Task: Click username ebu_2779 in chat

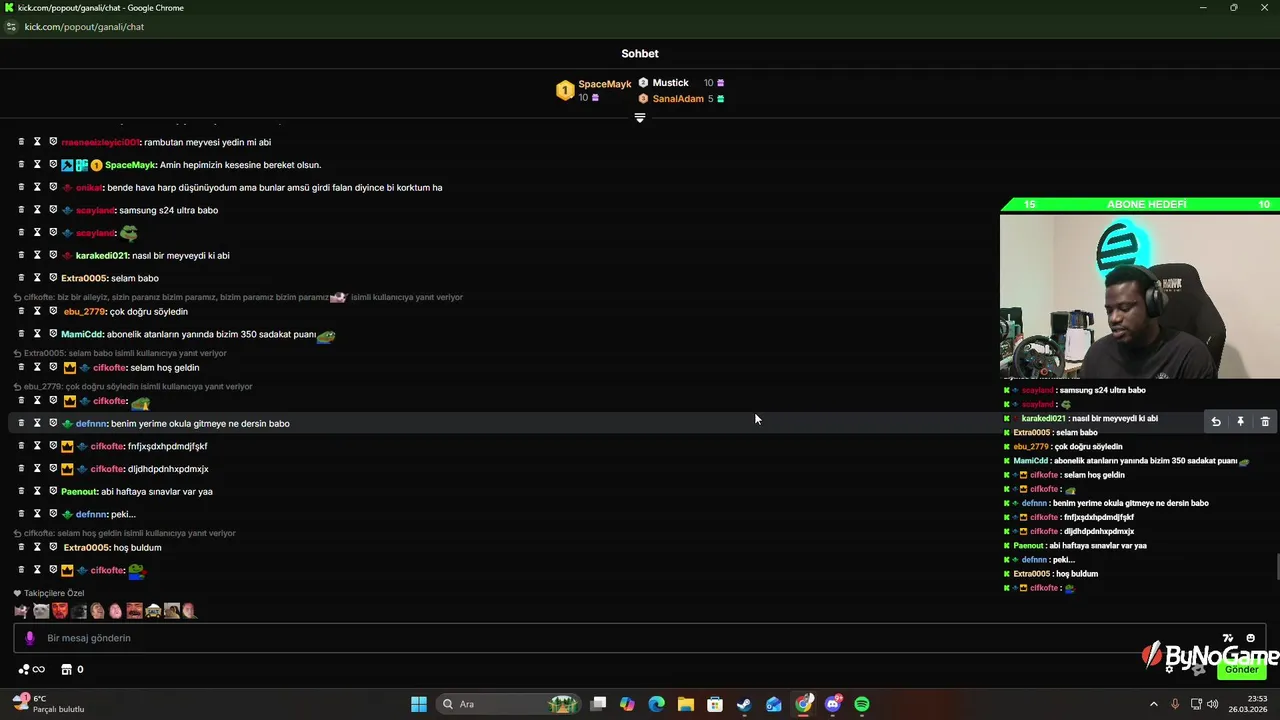Action: click(x=84, y=311)
